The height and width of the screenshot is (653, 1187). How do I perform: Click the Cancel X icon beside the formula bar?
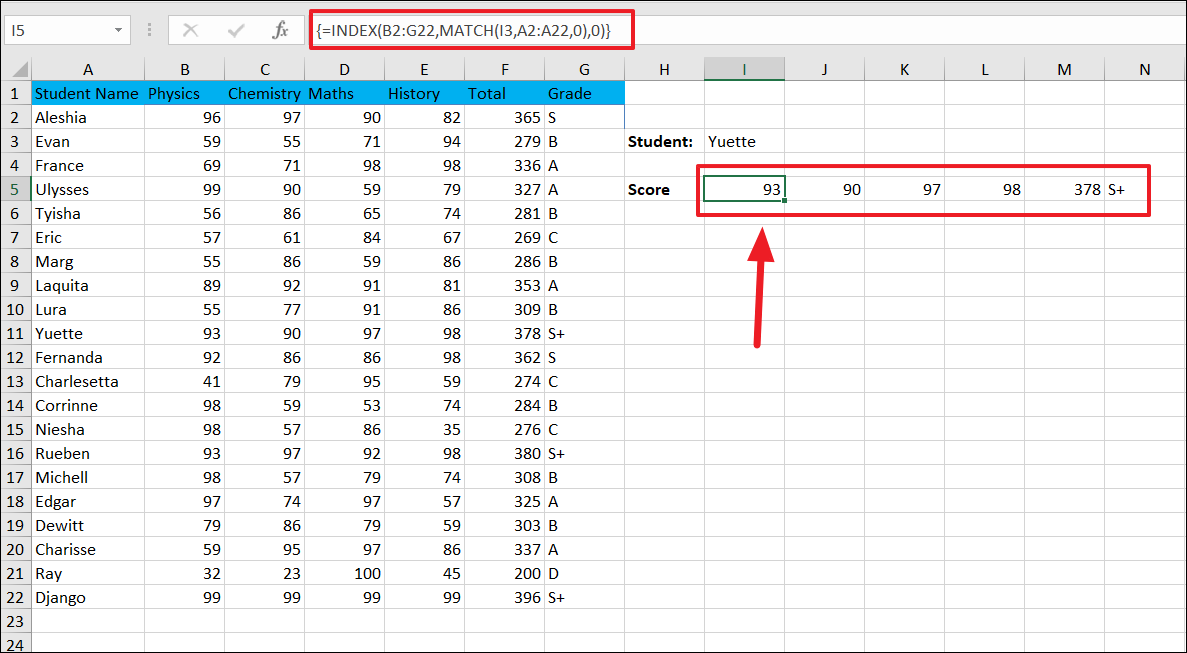(190, 29)
